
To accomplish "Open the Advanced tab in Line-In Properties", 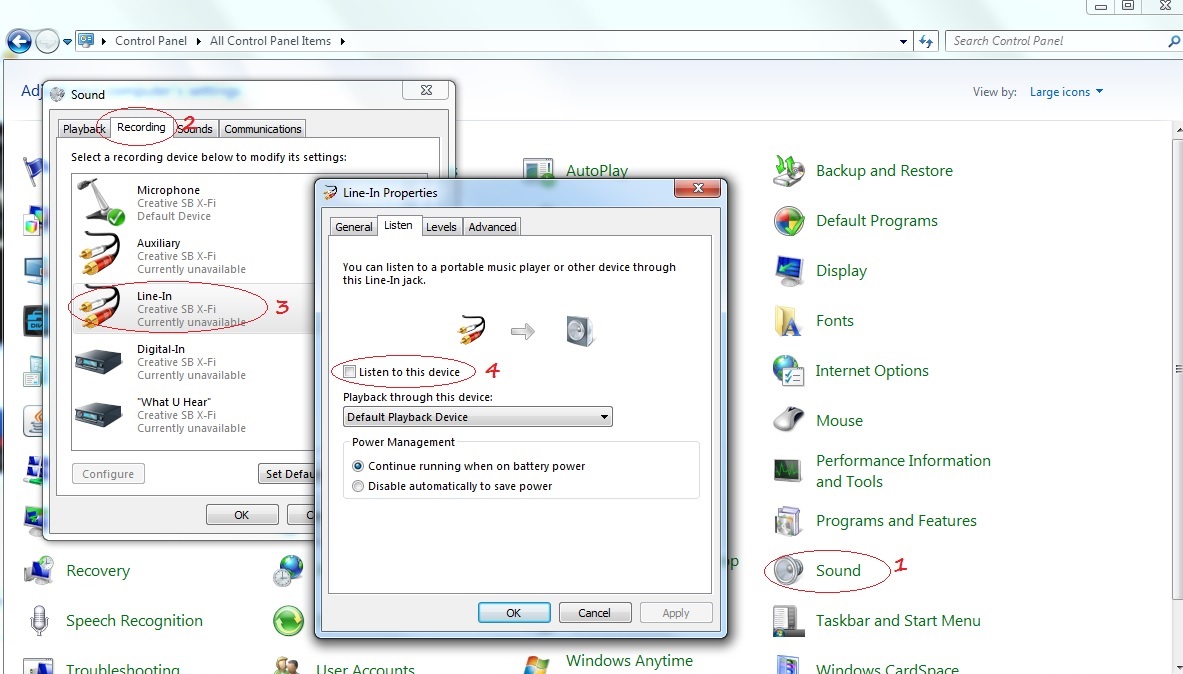I will (492, 227).
